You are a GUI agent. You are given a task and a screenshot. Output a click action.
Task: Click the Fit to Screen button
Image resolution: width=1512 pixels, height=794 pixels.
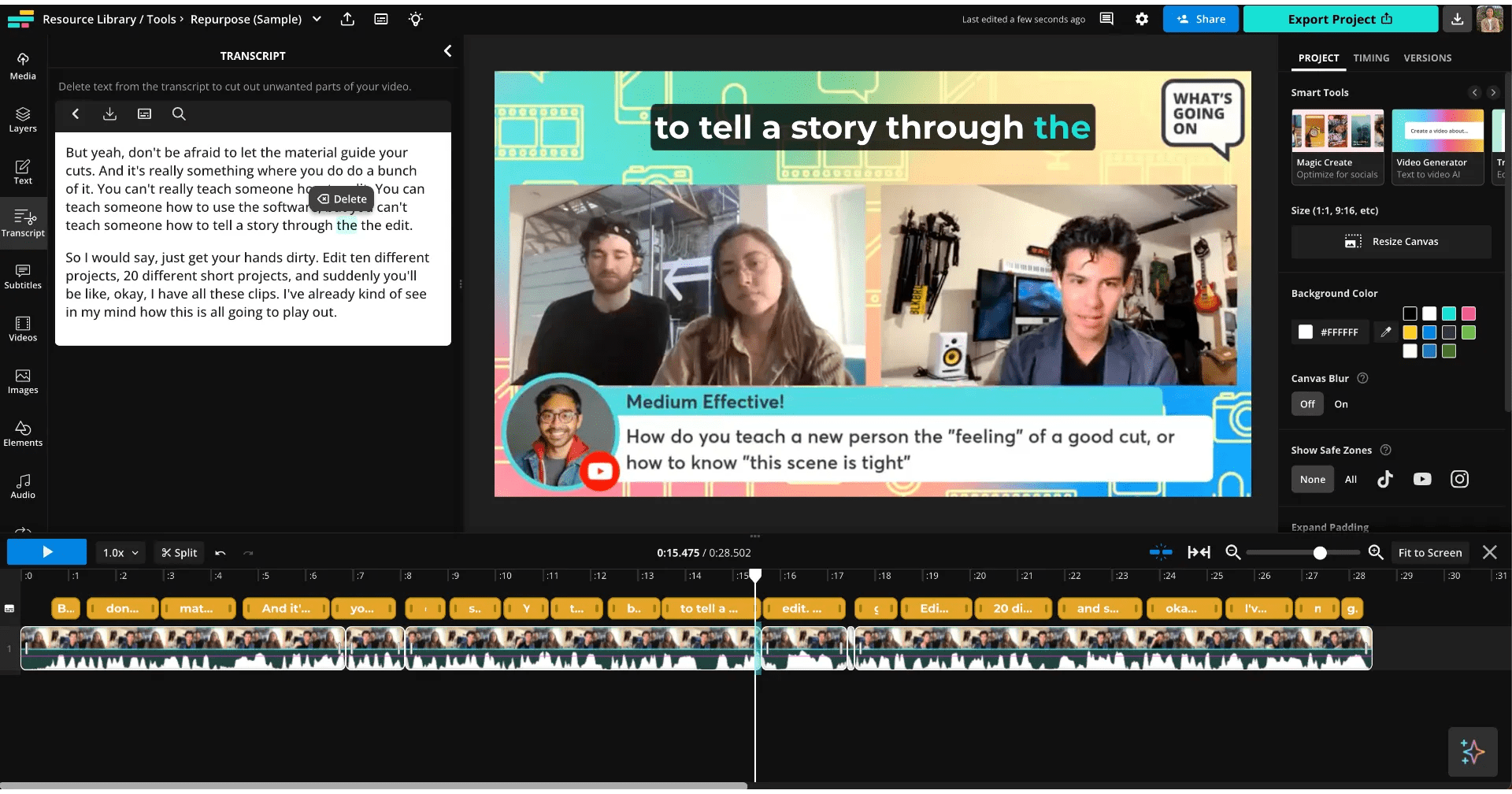(1430, 553)
